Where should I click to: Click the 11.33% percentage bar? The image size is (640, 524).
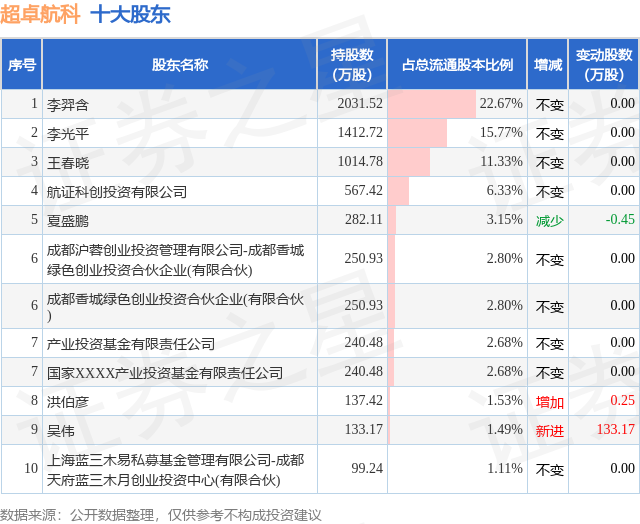tap(409, 162)
